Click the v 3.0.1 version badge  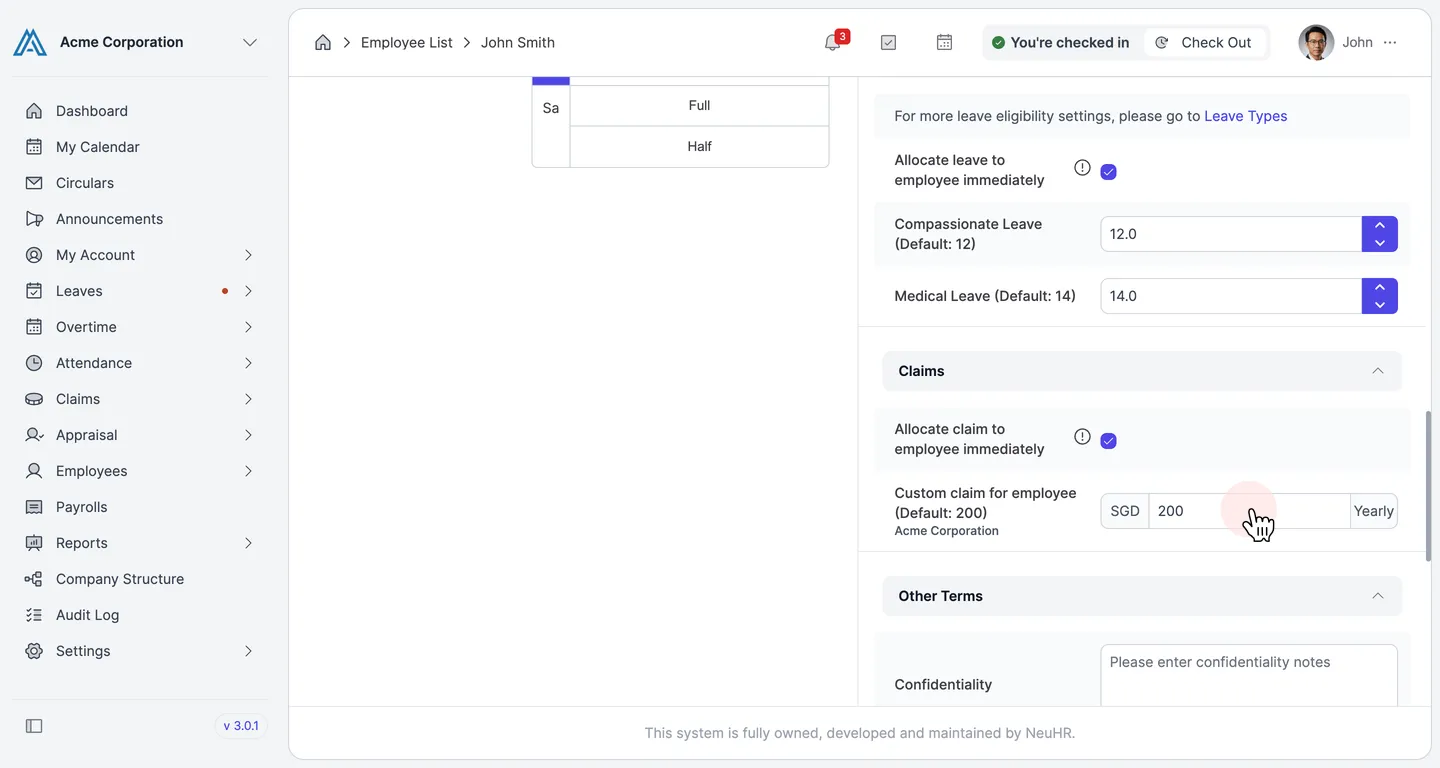pyautogui.click(x=241, y=726)
